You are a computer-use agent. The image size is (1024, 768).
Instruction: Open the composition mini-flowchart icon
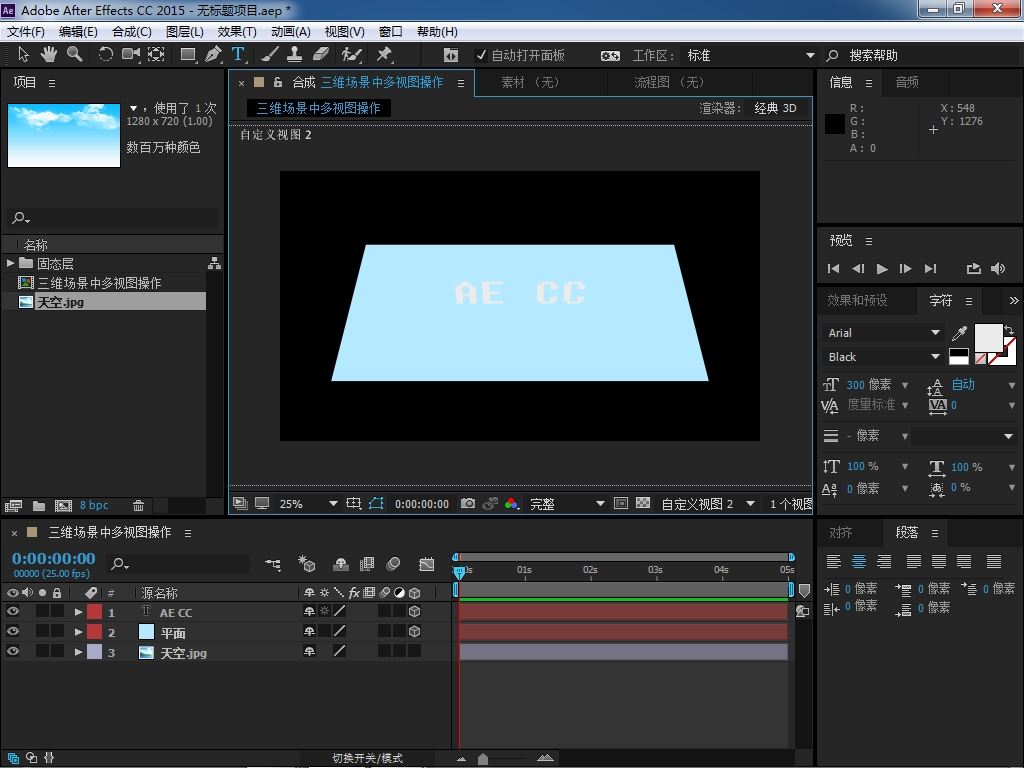(273, 564)
